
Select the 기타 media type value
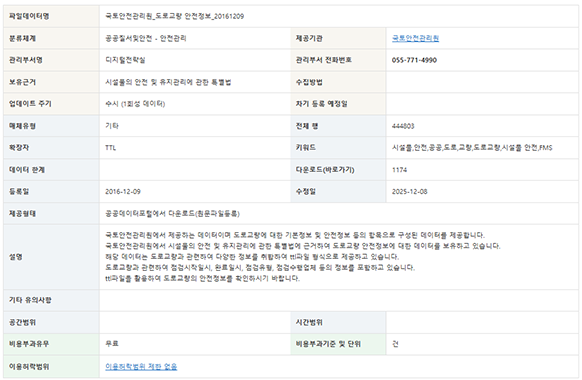(x=112, y=126)
